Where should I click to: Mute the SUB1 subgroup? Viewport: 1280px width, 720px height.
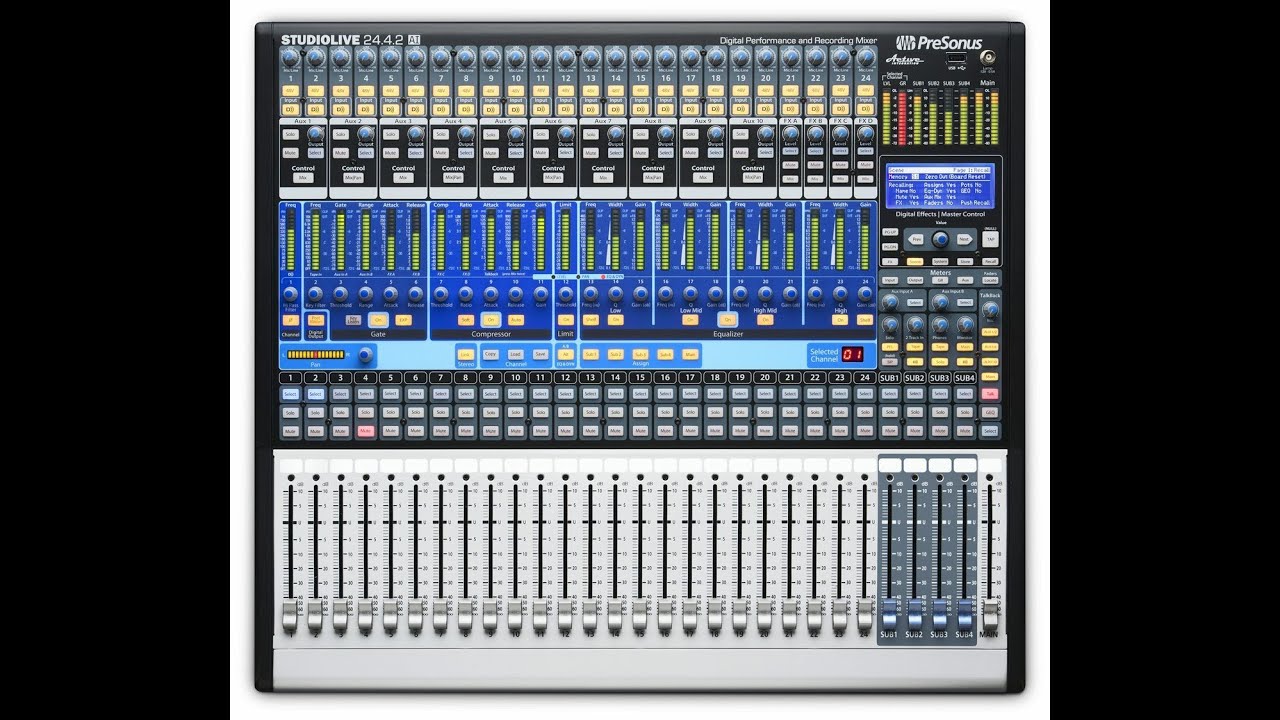pyautogui.click(x=890, y=430)
